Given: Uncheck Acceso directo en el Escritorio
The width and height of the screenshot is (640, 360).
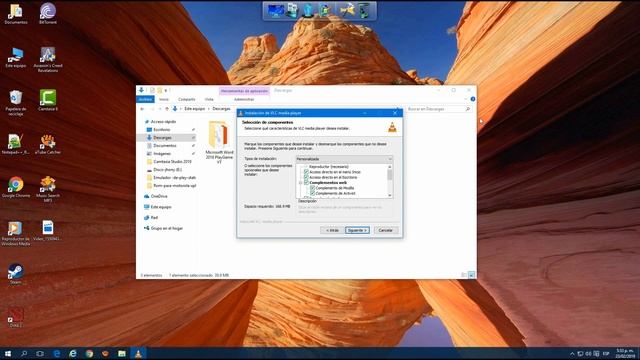Looking at the screenshot, I should [x=306, y=178].
